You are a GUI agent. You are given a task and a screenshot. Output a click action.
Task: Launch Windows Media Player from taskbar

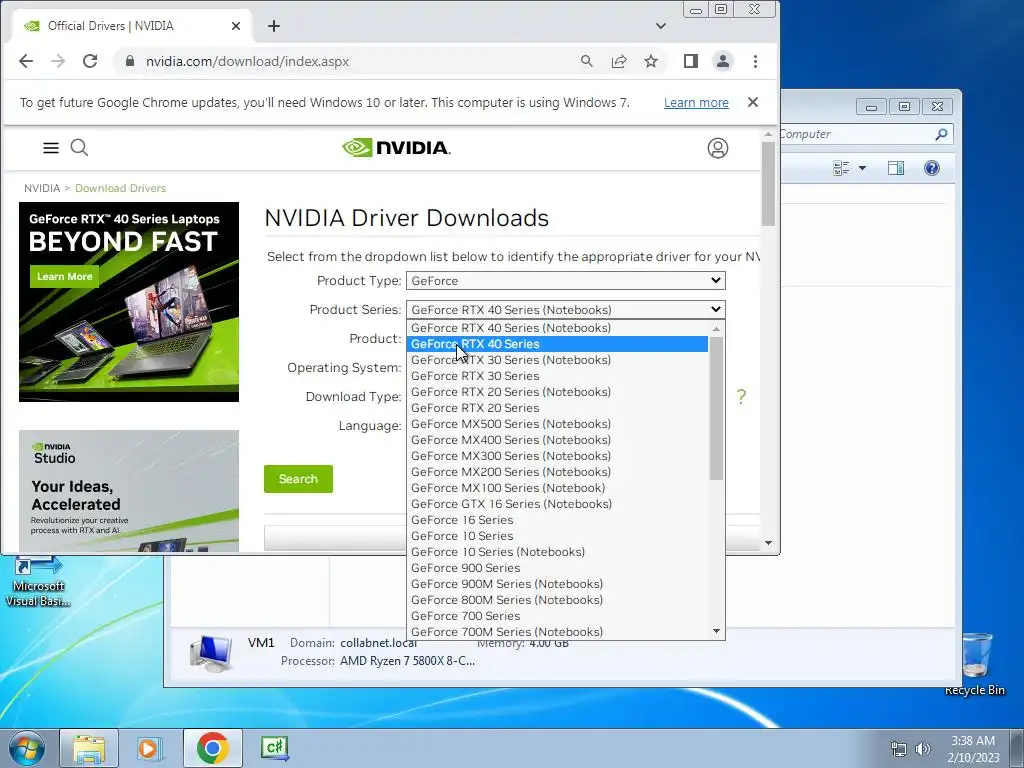pyautogui.click(x=150, y=748)
